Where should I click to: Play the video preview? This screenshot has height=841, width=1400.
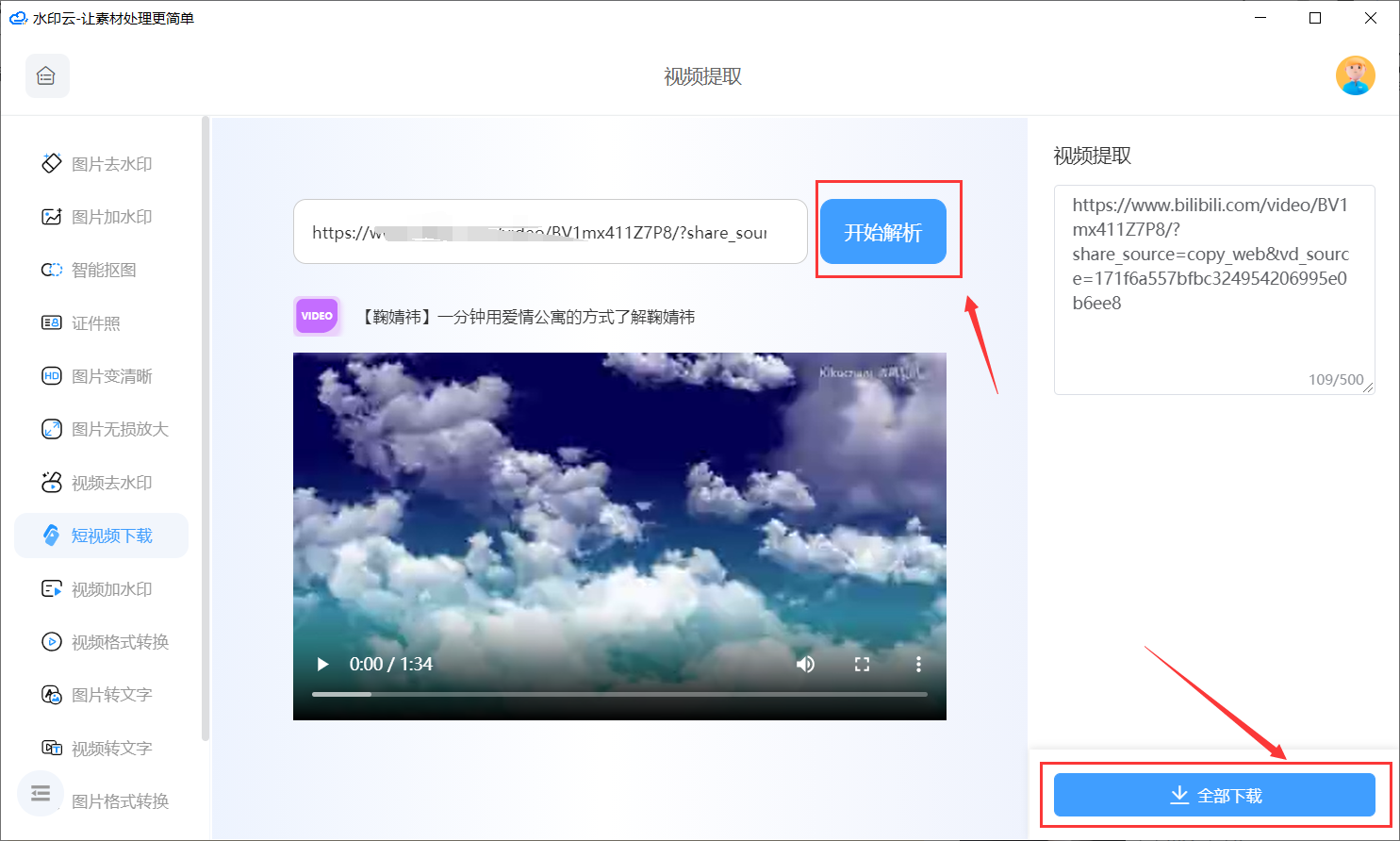pos(323,664)
